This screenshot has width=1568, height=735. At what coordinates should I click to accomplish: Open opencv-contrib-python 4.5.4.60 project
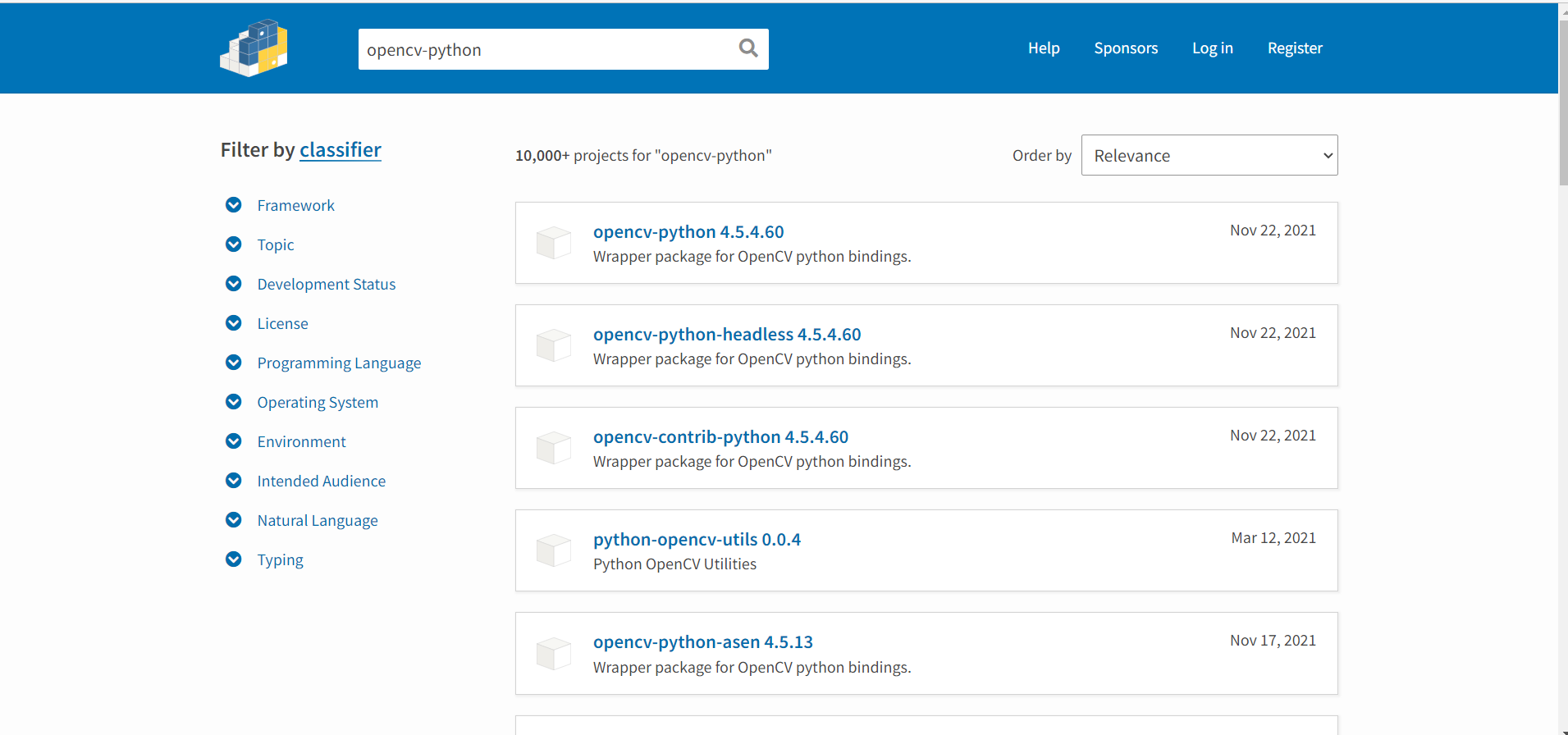720,436
